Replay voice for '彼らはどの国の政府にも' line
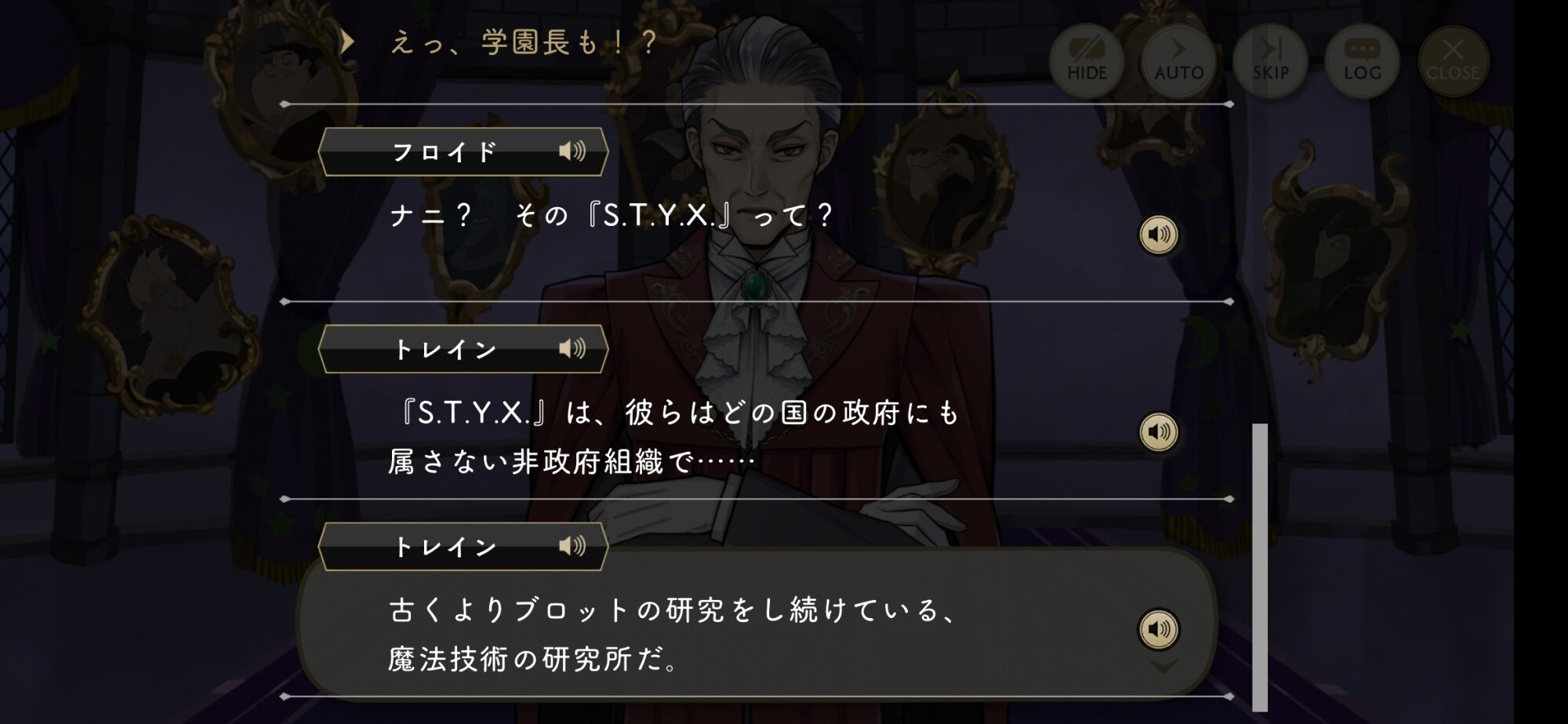 point(1158,431)
